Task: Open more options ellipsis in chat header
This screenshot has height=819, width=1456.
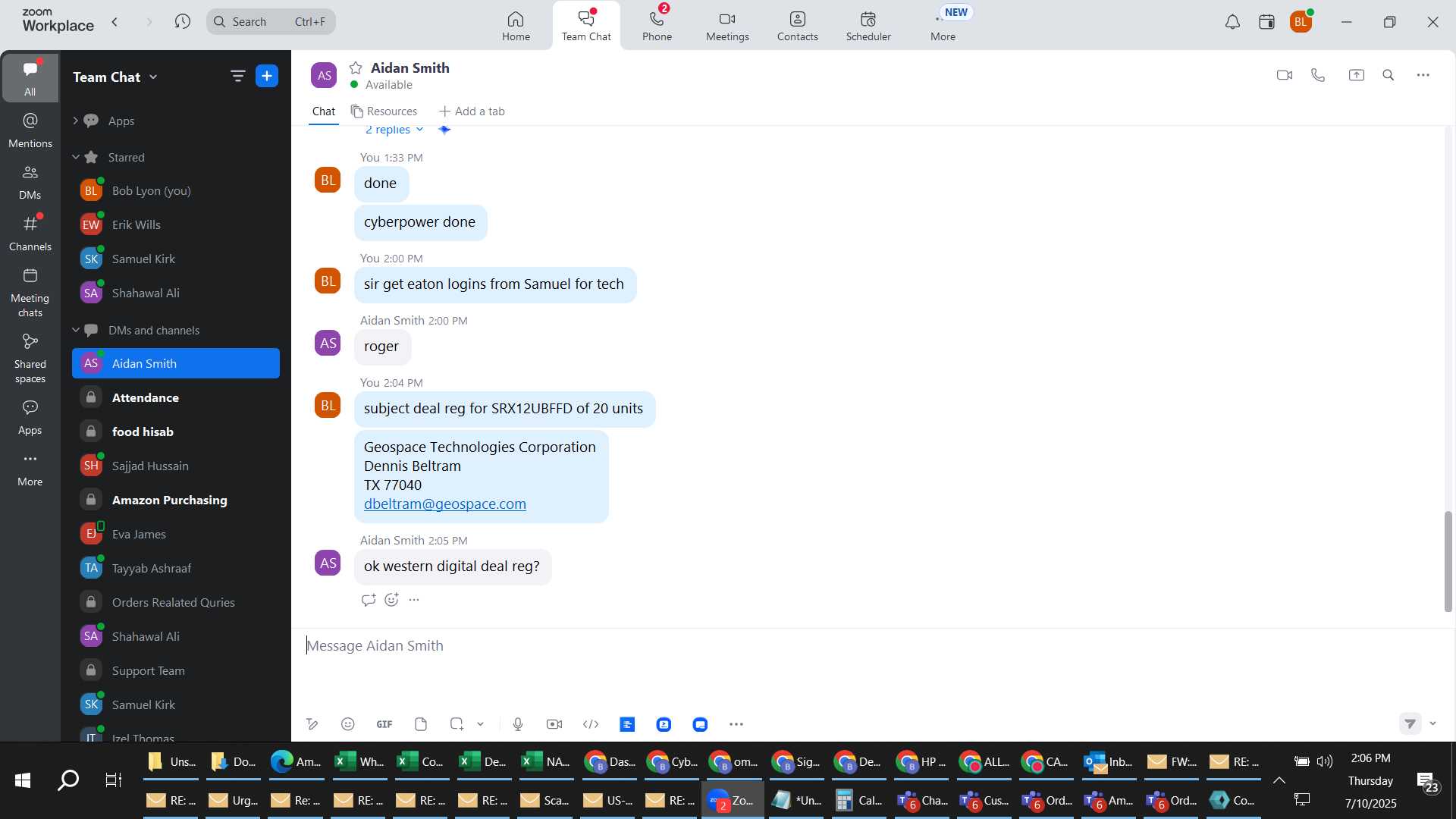Action: 1423,75
